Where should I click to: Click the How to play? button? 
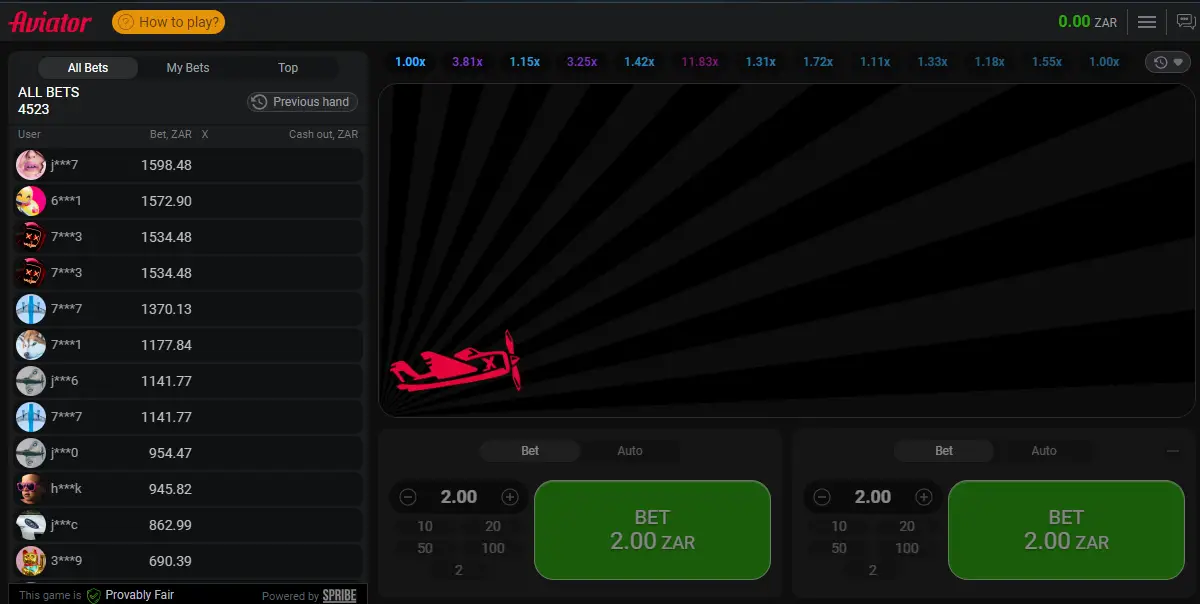click(x=168, y=22)
